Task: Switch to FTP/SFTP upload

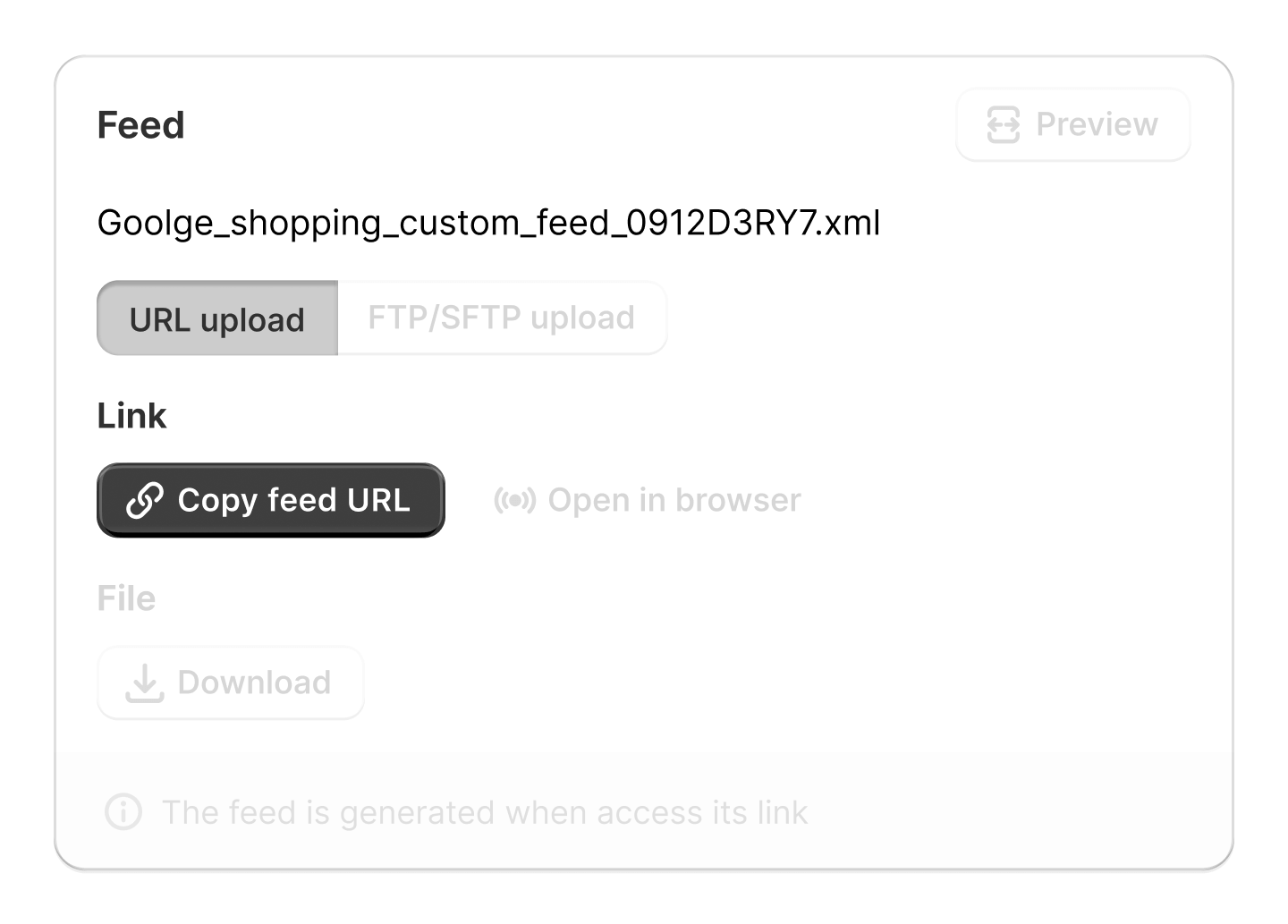Action: (x=501, y=318)
